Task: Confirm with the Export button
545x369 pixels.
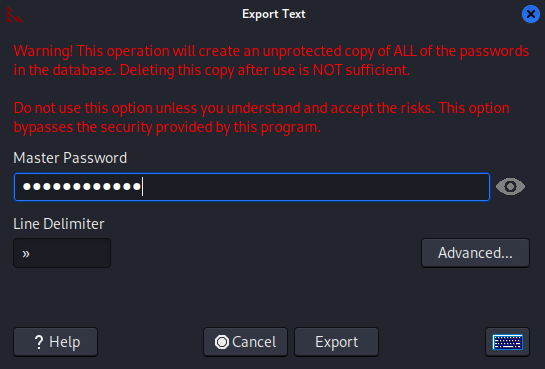Action: tap(336, 342)
